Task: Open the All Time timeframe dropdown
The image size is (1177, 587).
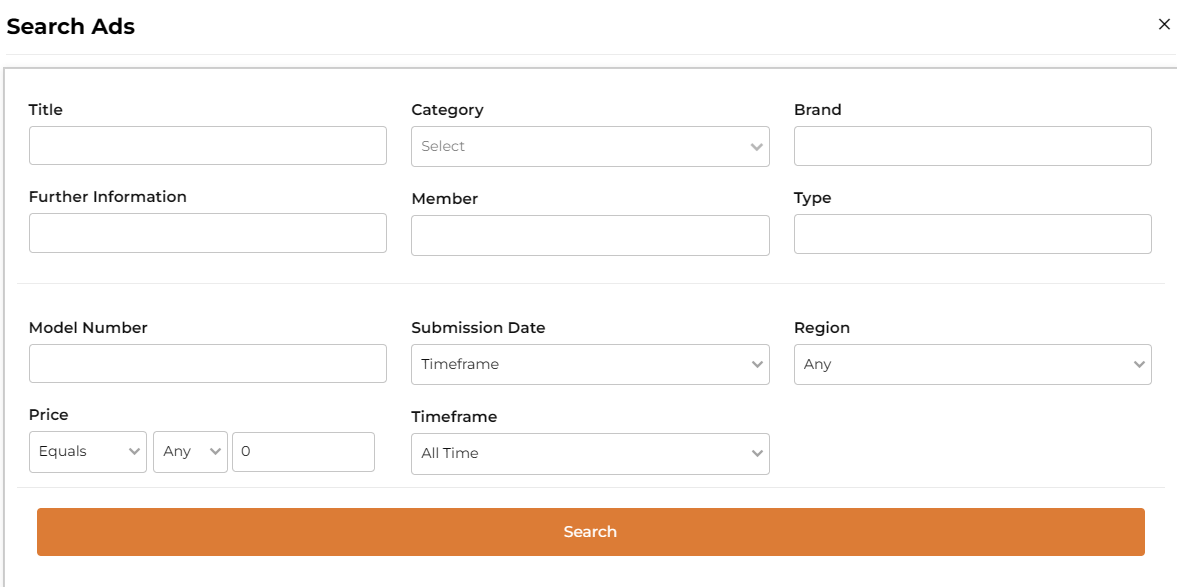Action: point(590,454)
